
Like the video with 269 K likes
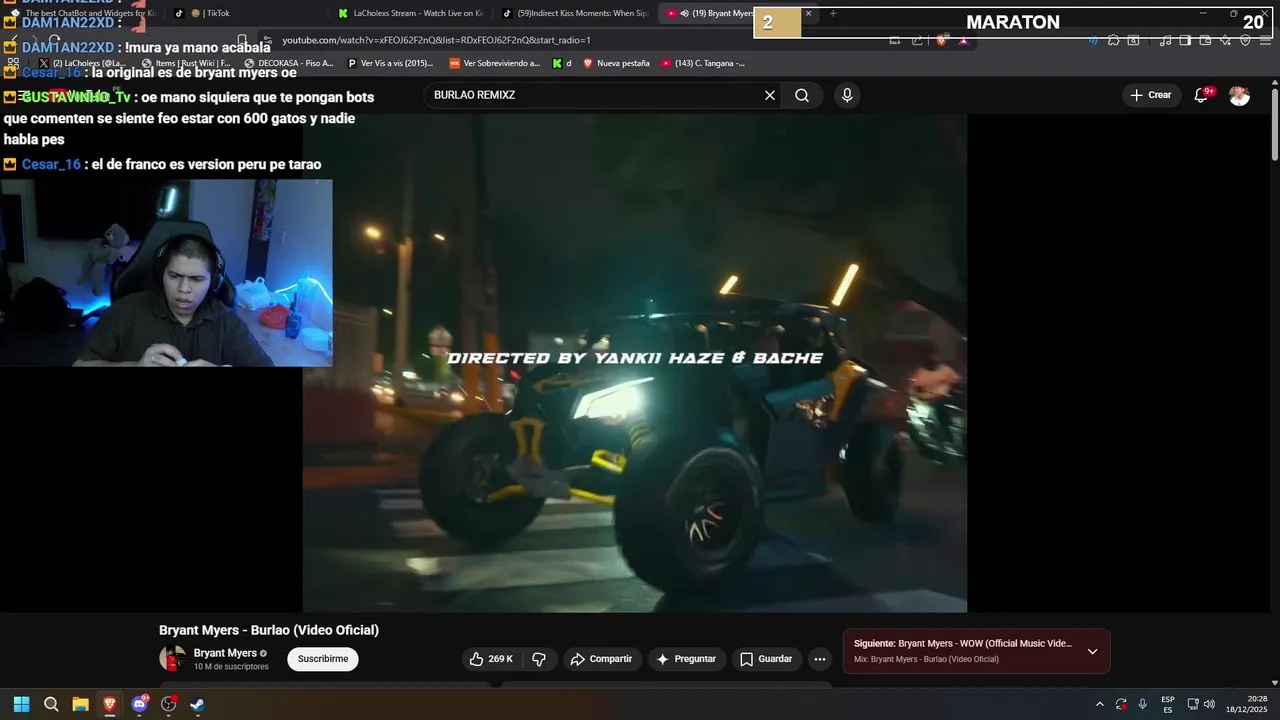(491, 659)
